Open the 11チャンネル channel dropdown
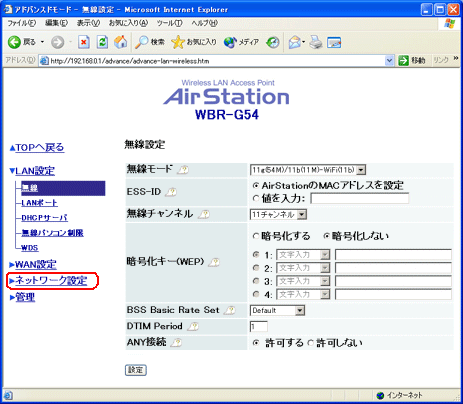The height and width of the screenshot is (404, 463). click(278, 215)
